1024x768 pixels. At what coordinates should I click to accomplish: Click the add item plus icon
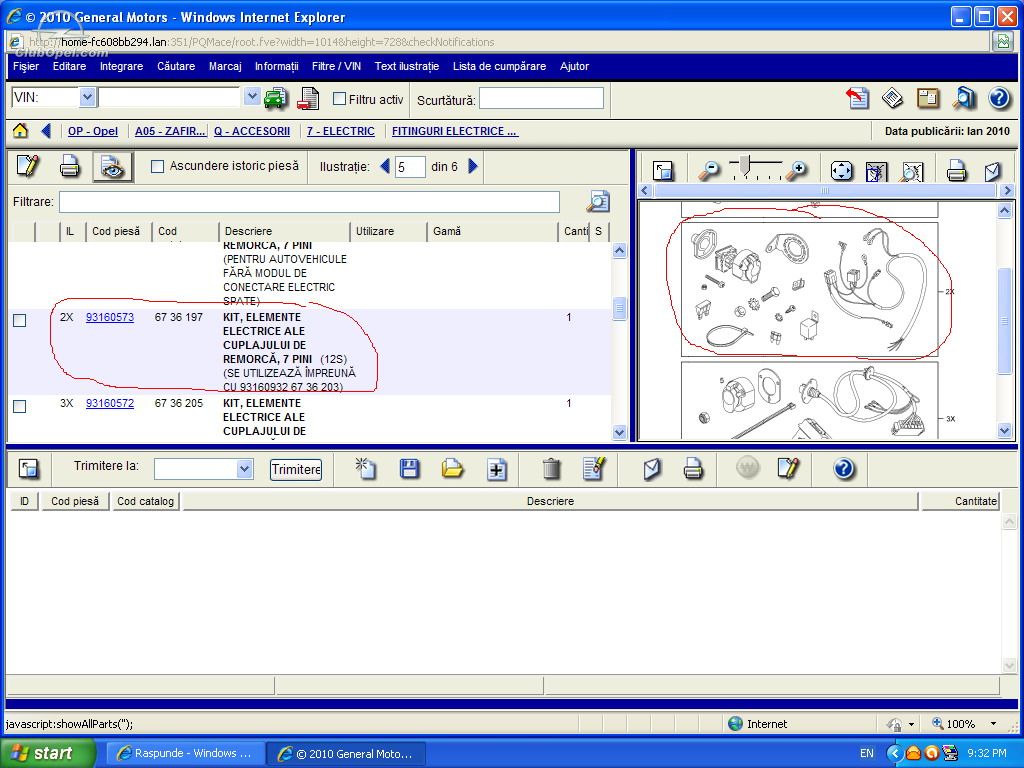coord(497,469)
